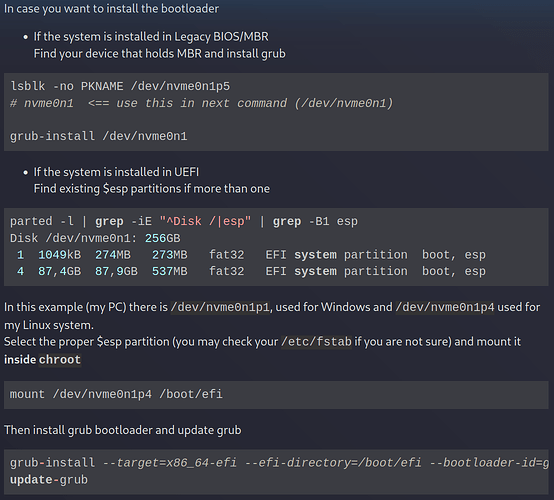Click 'Find existing $esp partitions if more than one'
Viewport: 554px width, 500px height.
pyautogui.click(x=152, y=189)
